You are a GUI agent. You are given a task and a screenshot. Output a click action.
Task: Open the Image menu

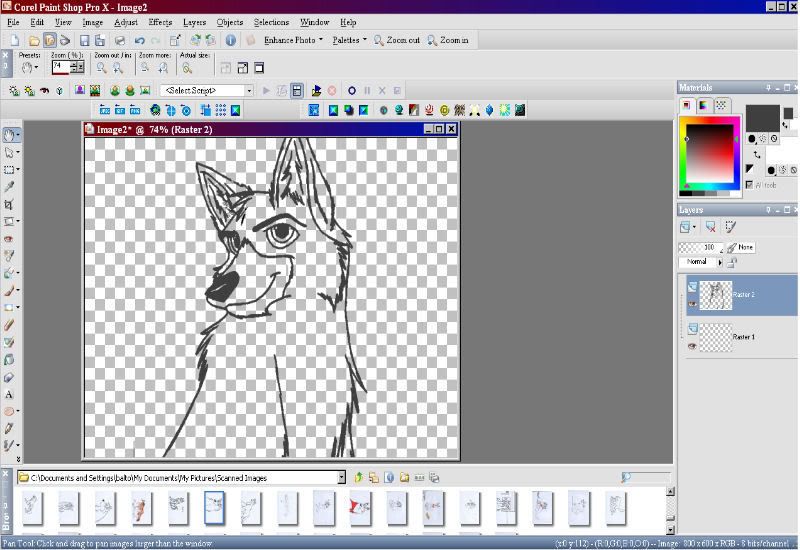click(93, 22)
